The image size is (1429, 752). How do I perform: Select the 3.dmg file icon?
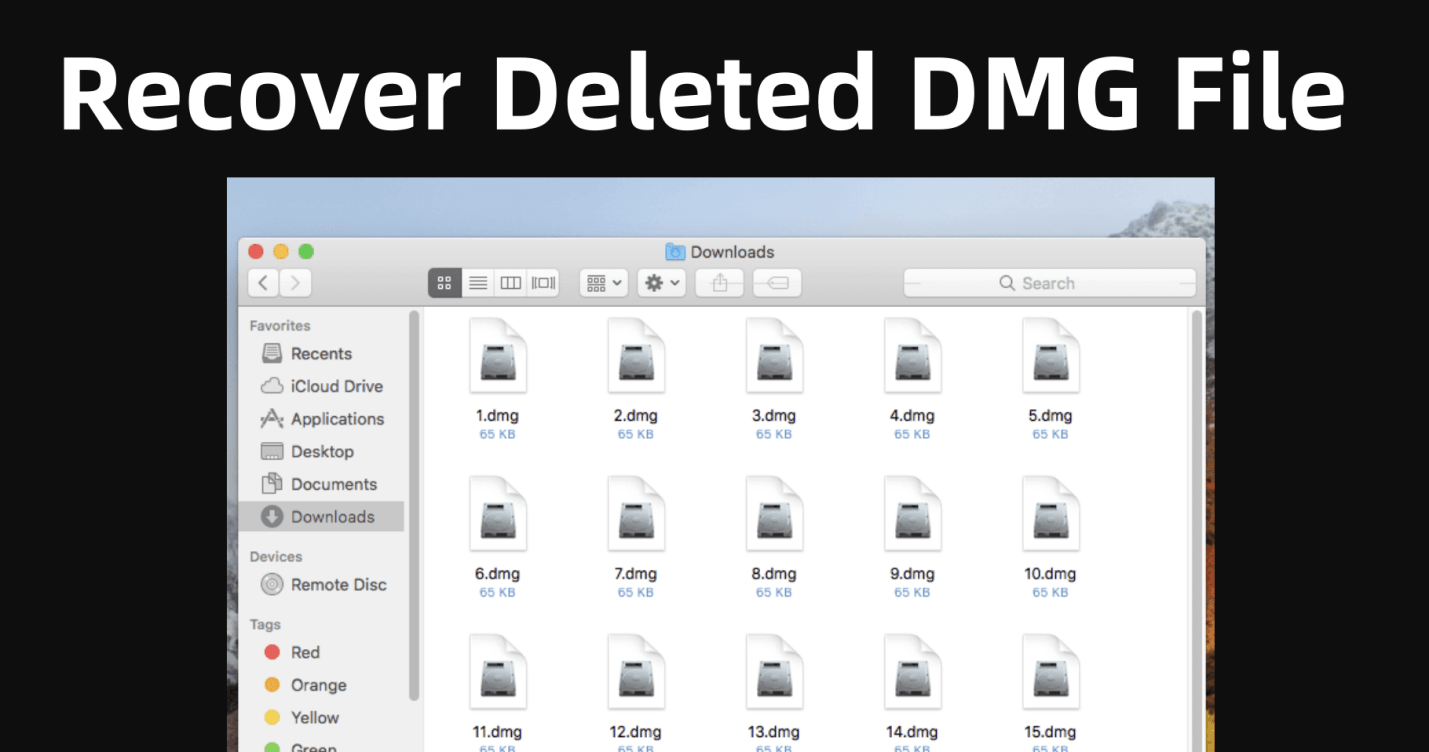pos(774,356)
